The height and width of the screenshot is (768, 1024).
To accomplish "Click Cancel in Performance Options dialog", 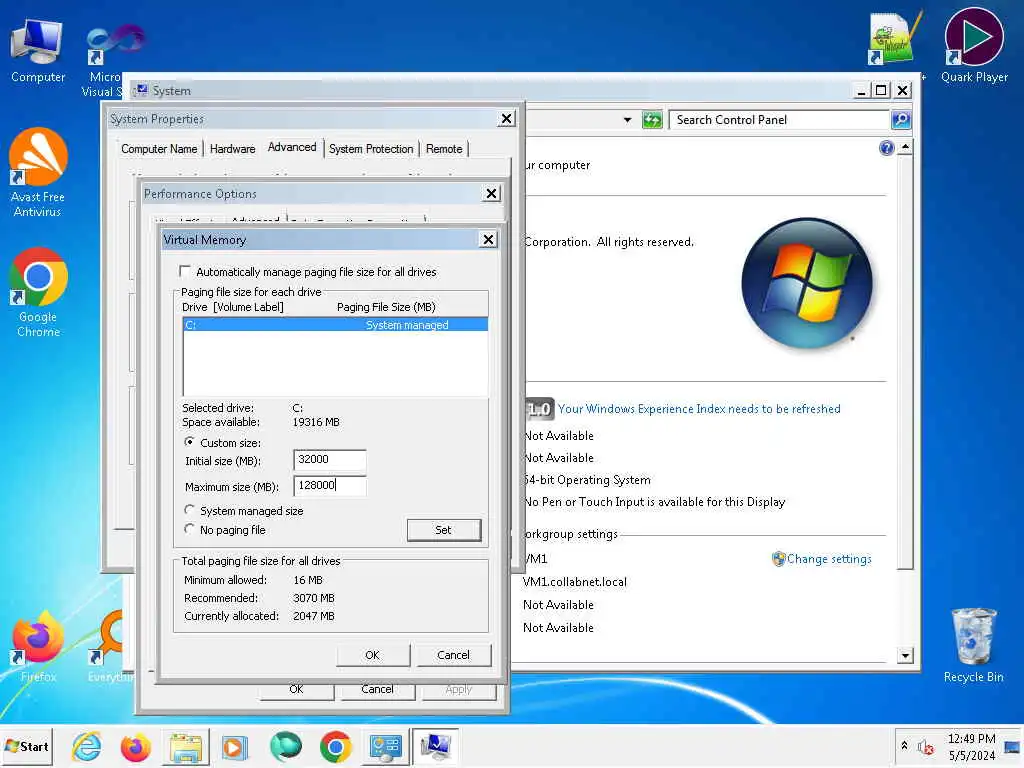I will (377, 690).
